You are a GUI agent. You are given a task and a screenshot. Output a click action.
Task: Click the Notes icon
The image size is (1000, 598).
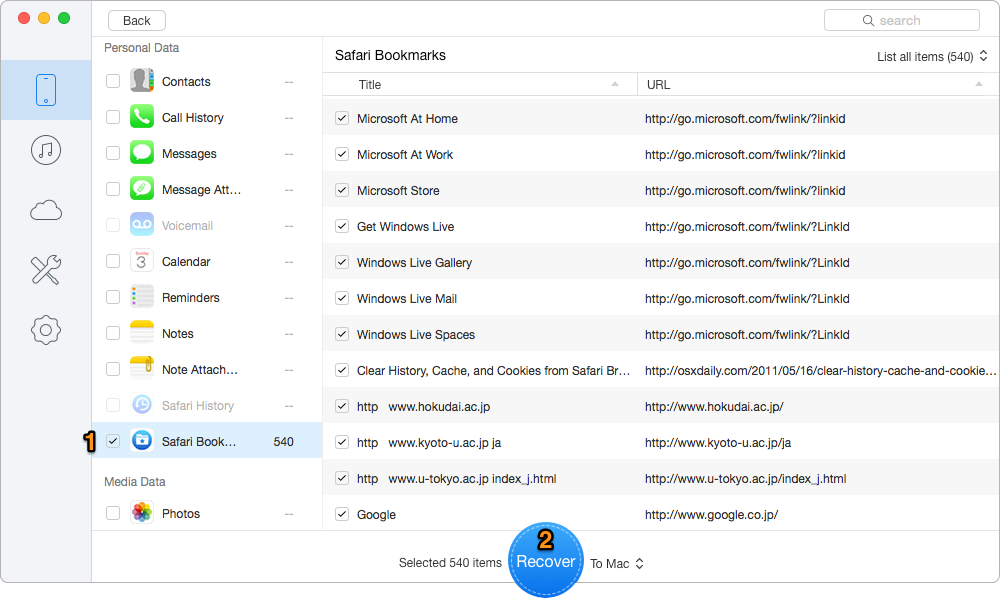(142, 333)
